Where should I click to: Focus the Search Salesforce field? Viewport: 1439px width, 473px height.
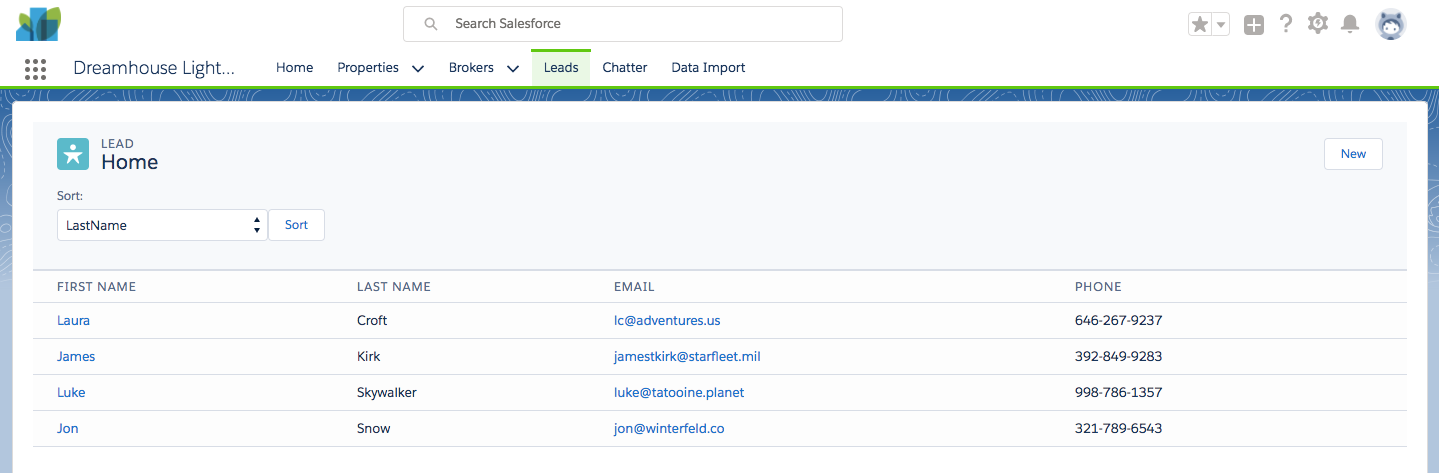[623, 24]
